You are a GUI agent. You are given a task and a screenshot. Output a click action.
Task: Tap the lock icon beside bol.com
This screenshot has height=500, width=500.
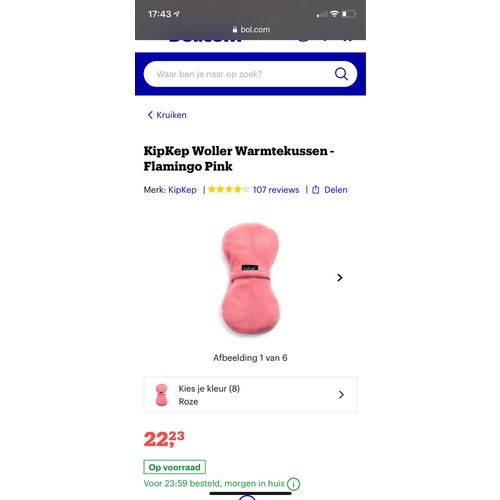pos(235,29)
